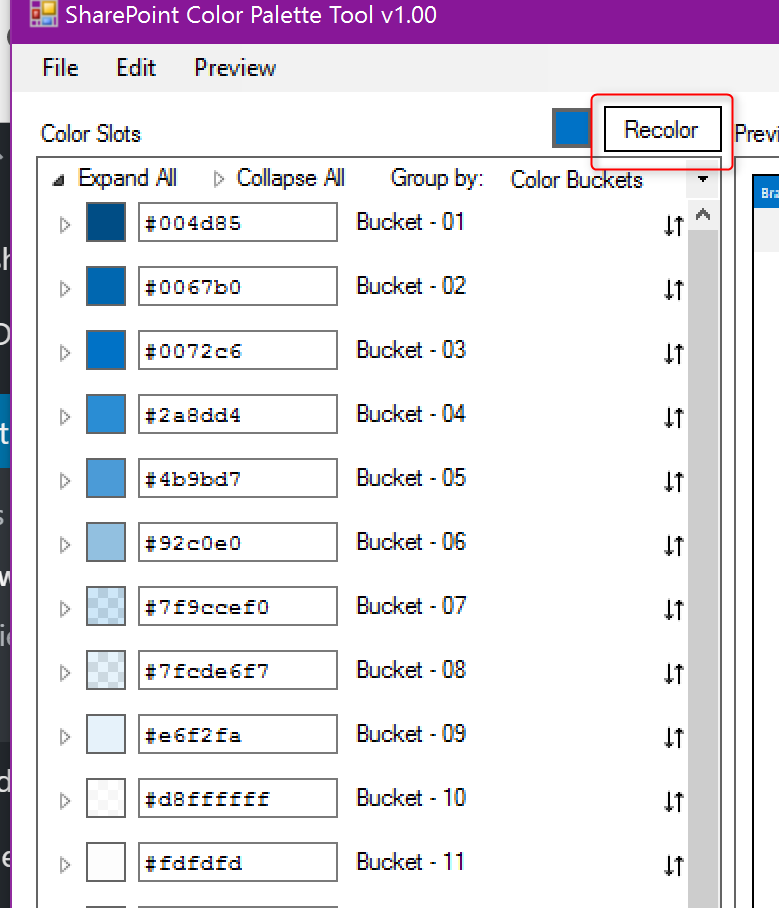Expand the Bucket - 01 row

click(x=65, y=224)
